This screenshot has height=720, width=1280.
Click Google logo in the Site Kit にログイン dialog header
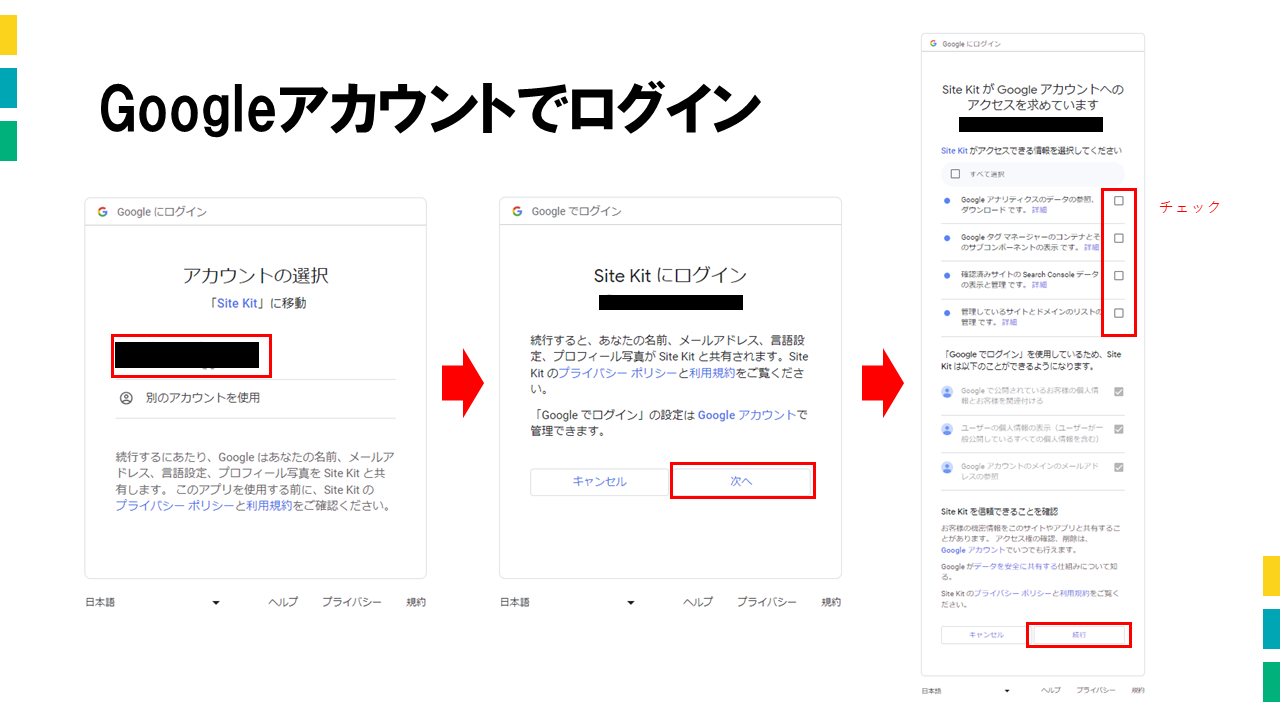tap(517, 212)
